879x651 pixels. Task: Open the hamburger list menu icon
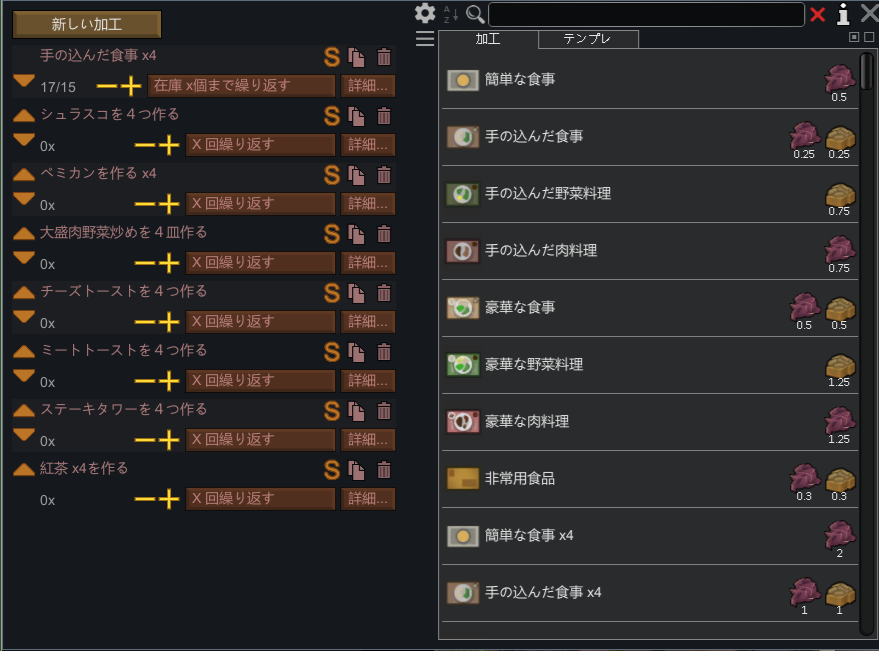(x=425, y=39)
